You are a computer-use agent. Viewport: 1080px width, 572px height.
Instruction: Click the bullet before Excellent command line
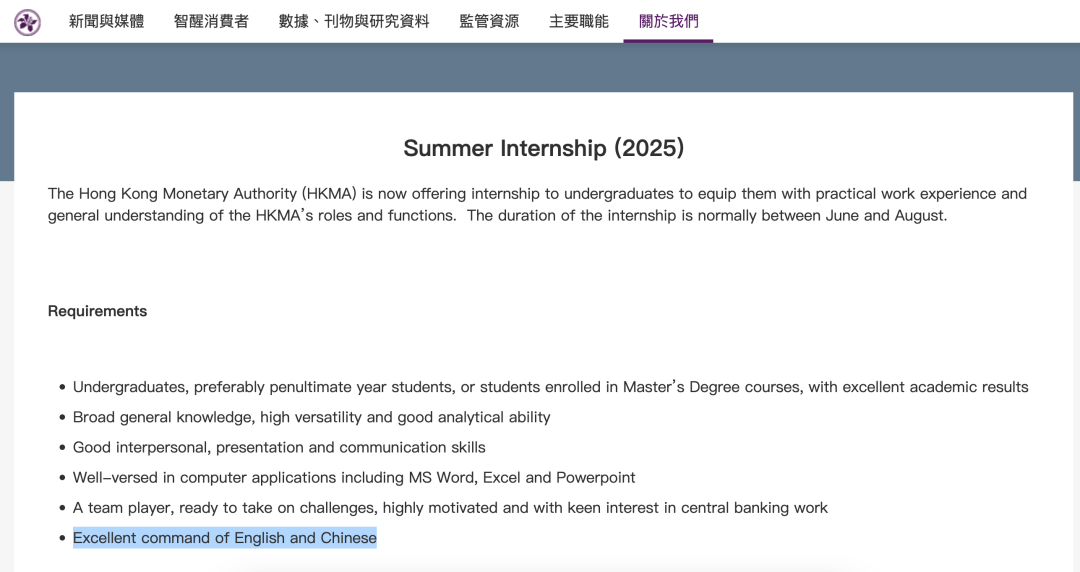(62, 538)
